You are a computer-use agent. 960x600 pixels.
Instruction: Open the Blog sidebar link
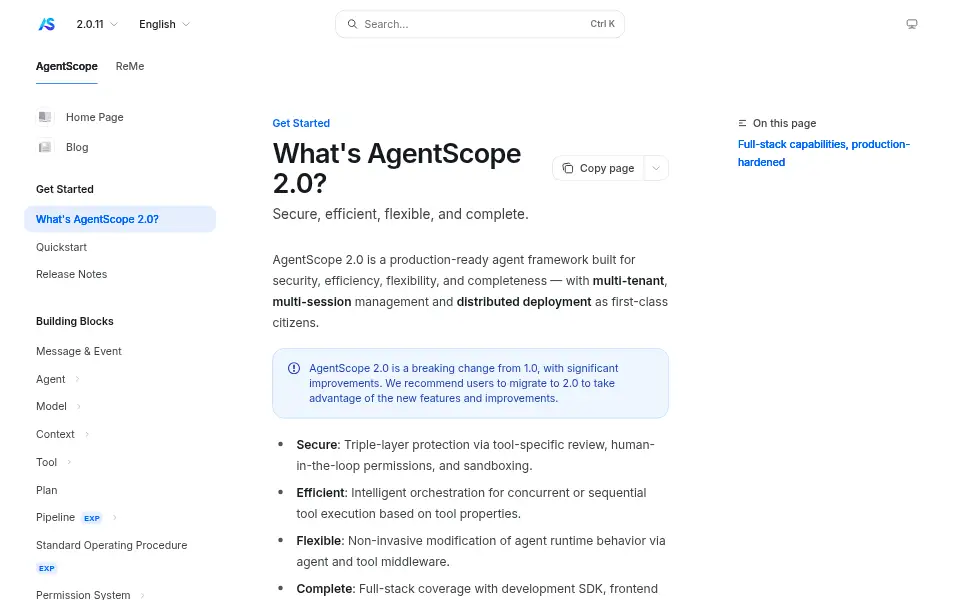point(77,147)
